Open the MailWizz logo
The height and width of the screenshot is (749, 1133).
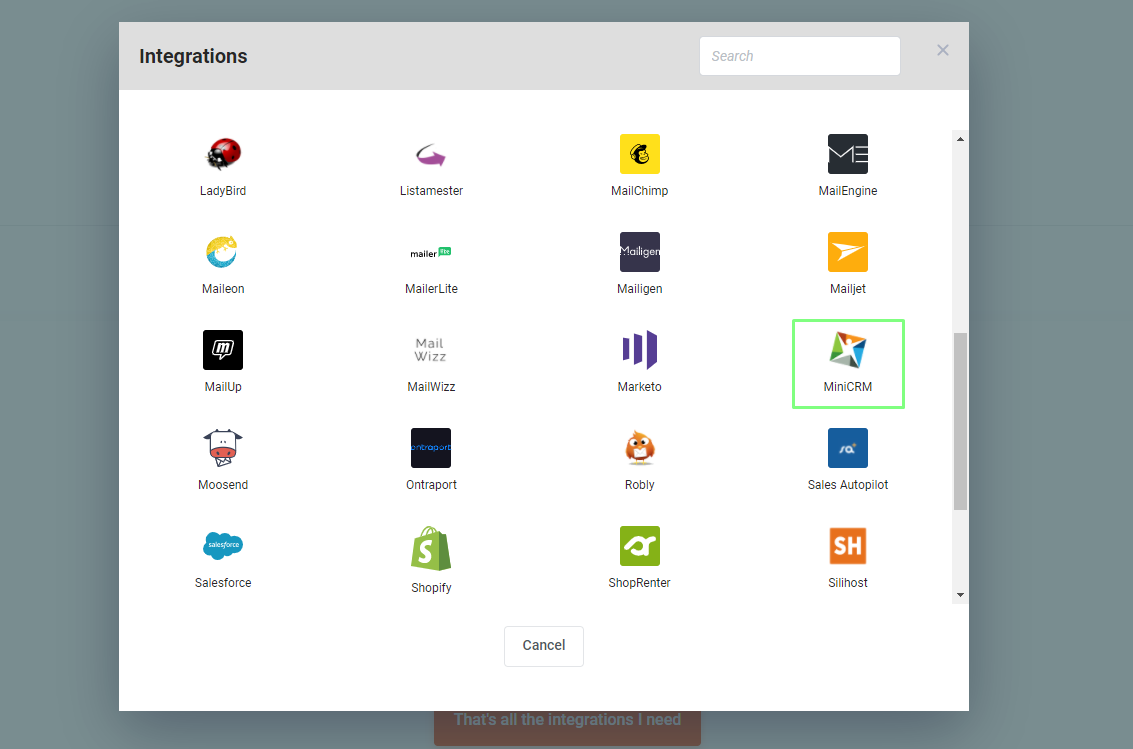point(431,350)
